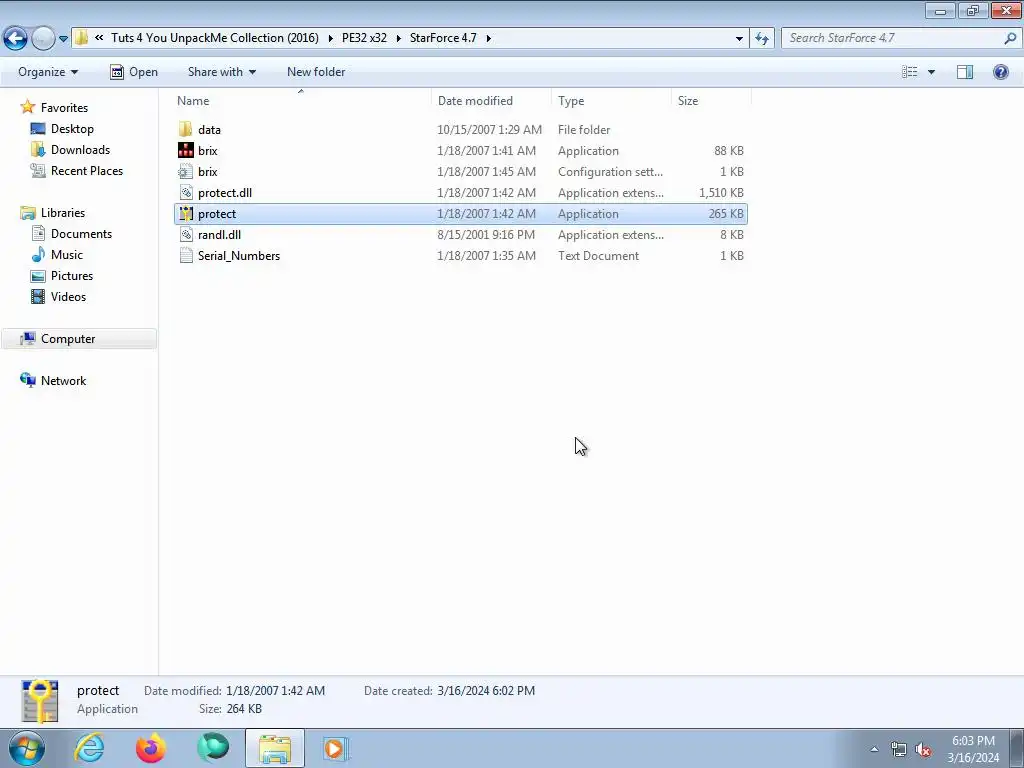The width and height of the screenshot is (1024, 768).
Task: Click the 88 KB size of brix
Action: pos(728,151)
